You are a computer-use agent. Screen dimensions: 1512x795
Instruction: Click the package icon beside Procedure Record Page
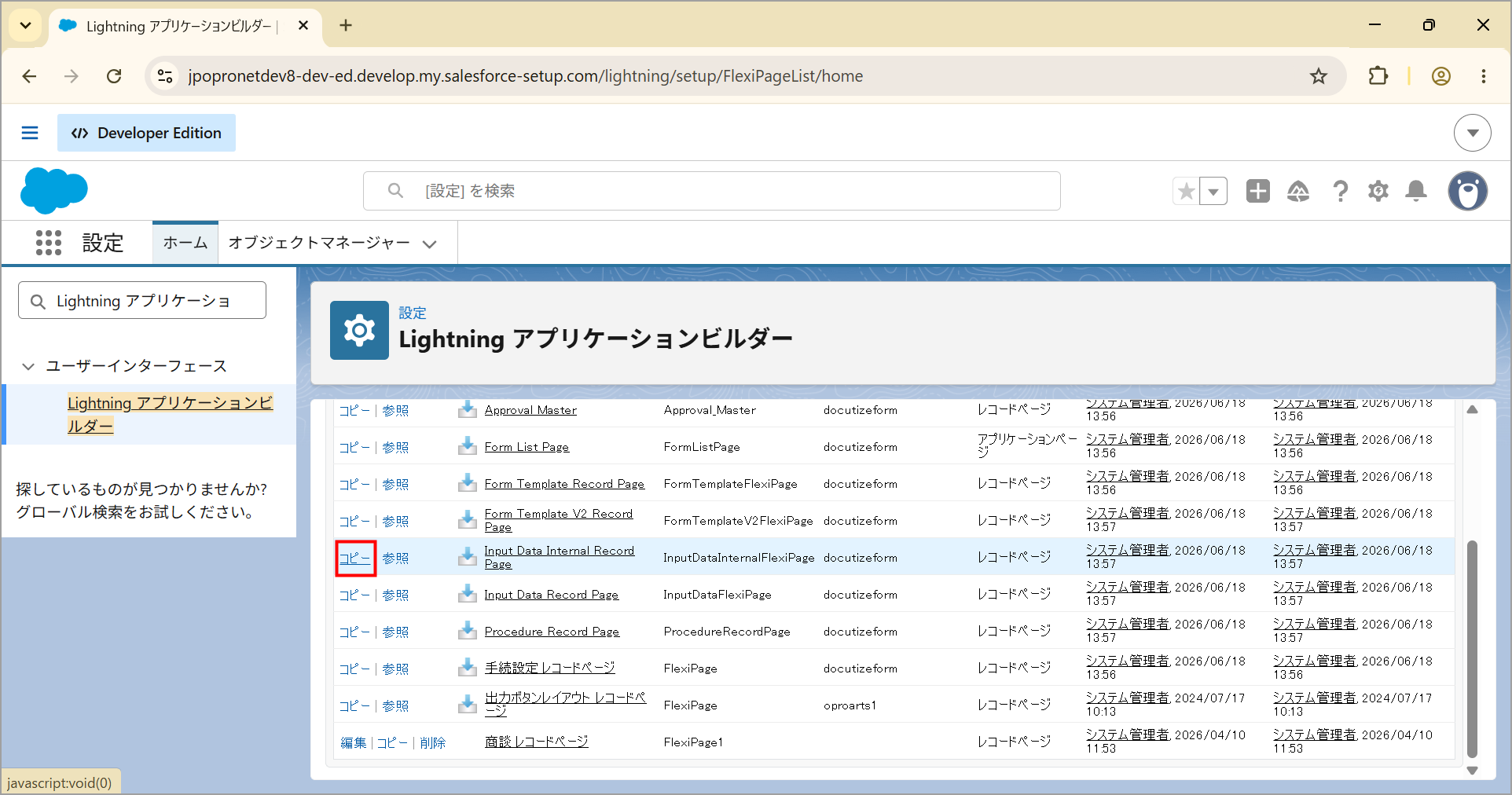coord(468,631)
